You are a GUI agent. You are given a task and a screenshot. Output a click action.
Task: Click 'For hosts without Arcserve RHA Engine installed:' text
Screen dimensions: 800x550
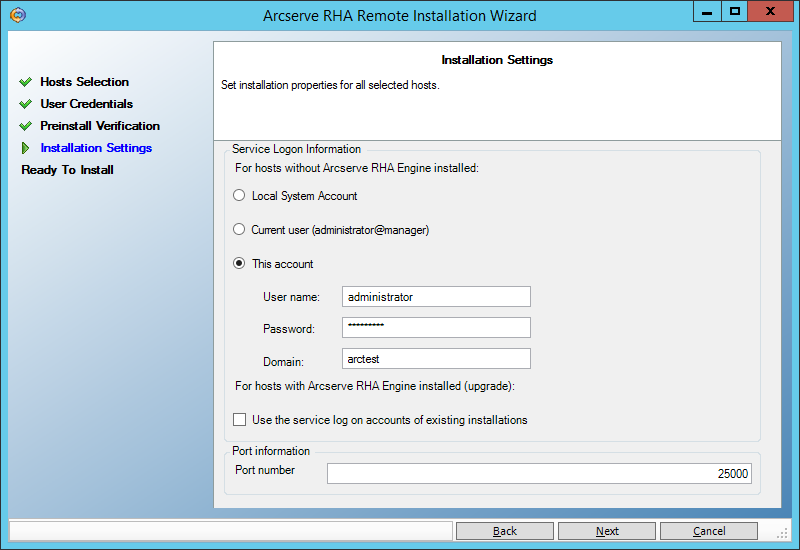coord(357,168)
